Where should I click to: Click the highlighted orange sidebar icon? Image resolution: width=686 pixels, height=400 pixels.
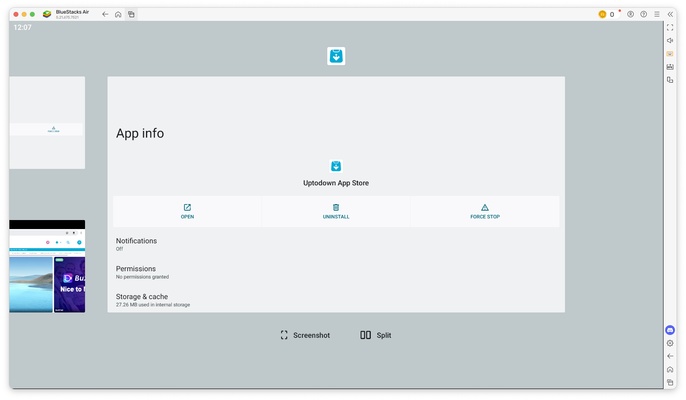670,53
